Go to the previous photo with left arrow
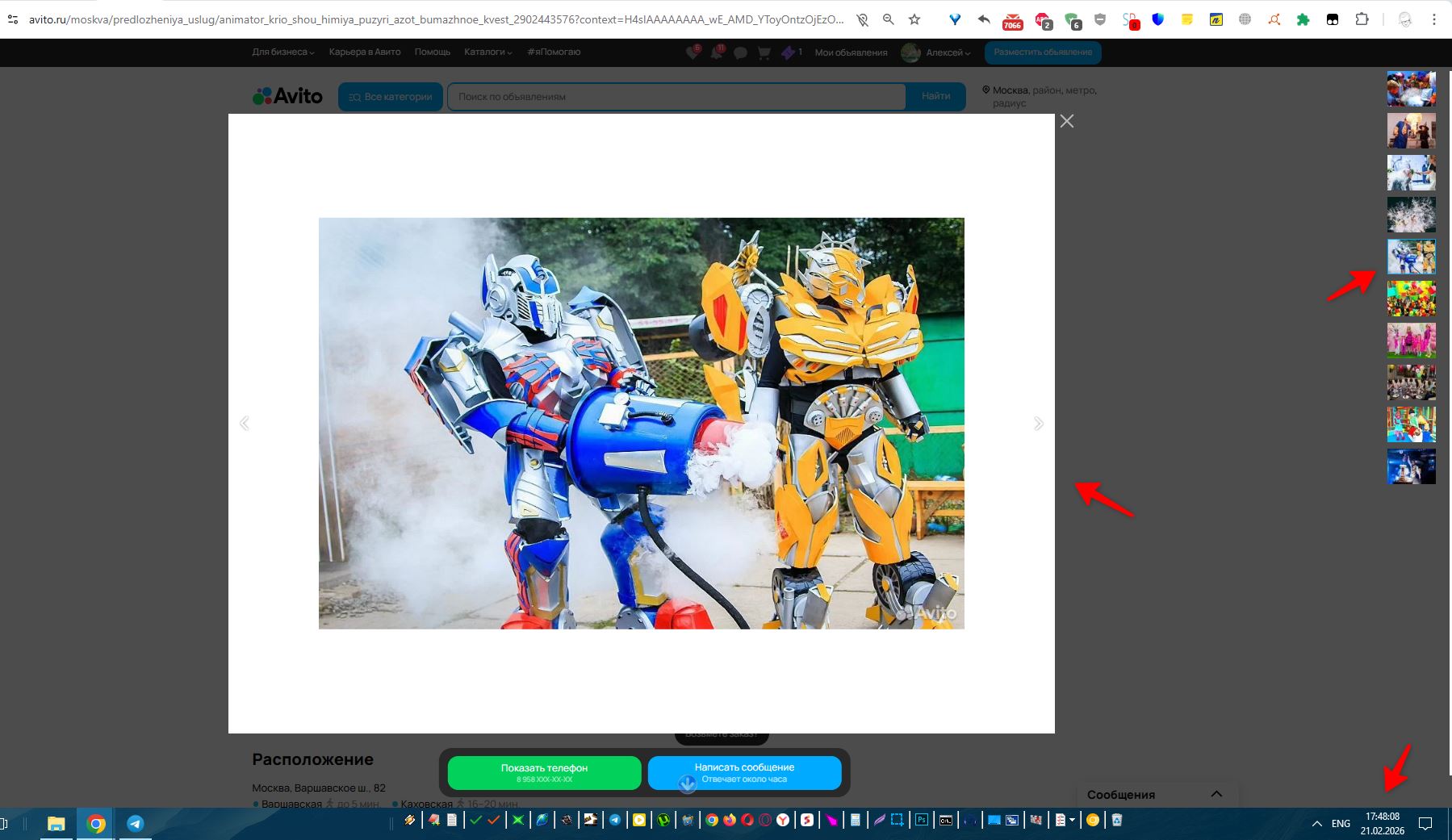The height and width of the screenshot is (840, 1452). pos(245,424)
